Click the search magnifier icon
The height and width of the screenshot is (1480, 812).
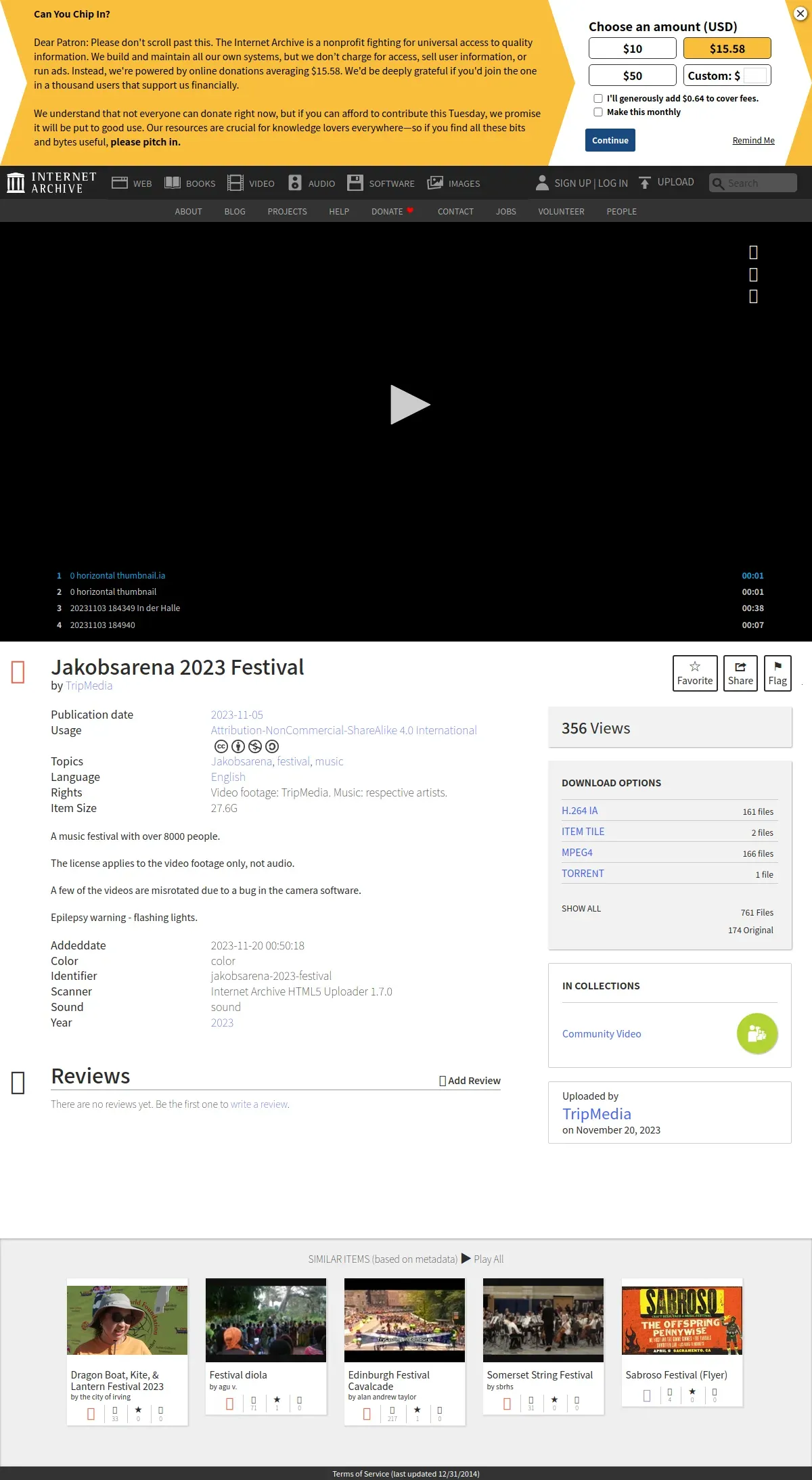tap(718, 183)
